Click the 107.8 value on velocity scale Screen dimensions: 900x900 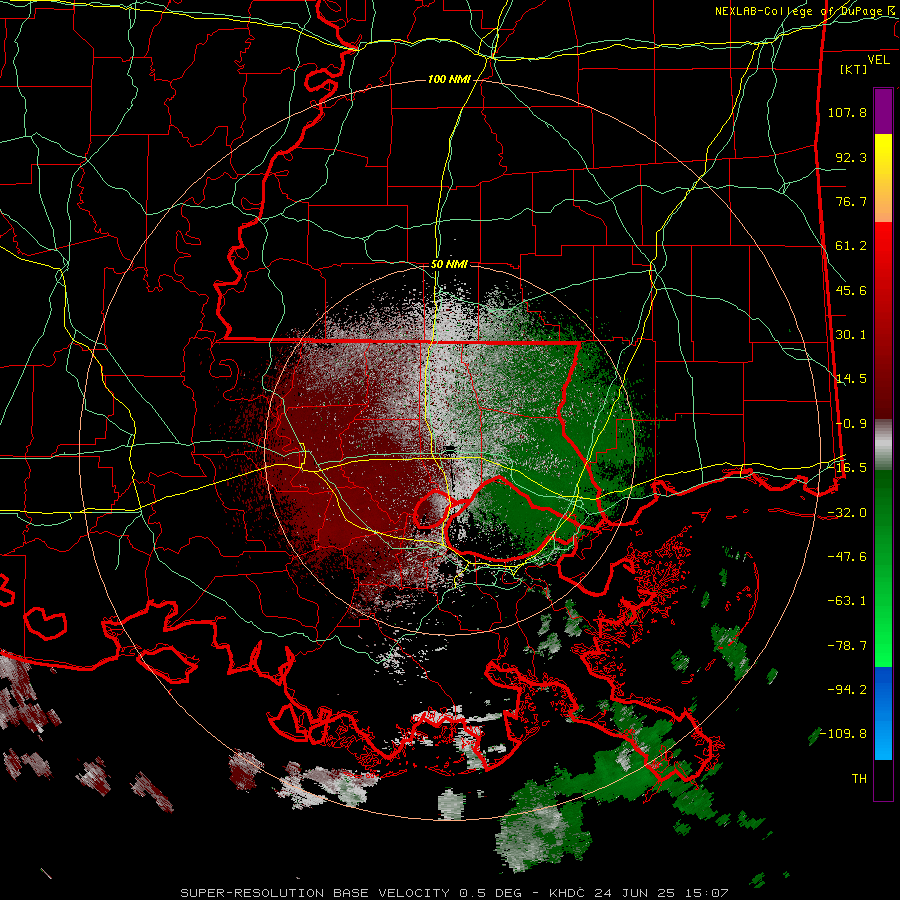point(847,112)
